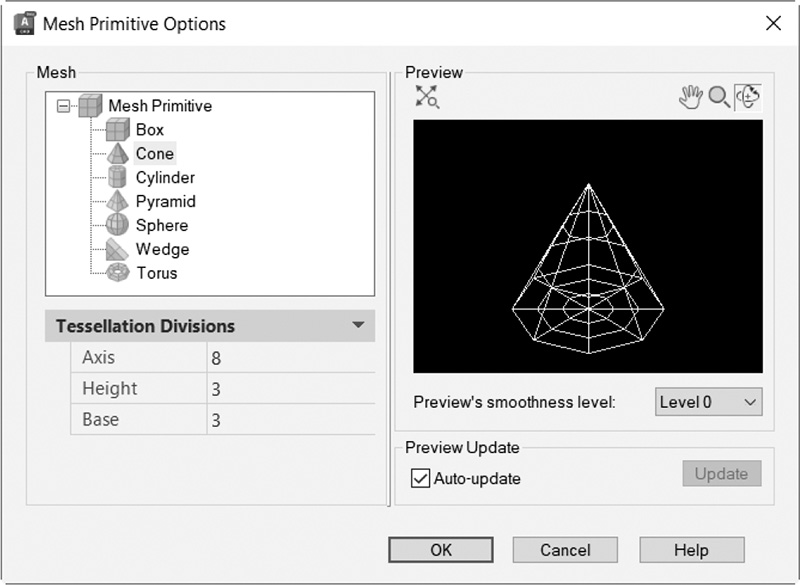Select Cone in the mesh tree
This screenshot has height=585, width=800.
(155, 154)
